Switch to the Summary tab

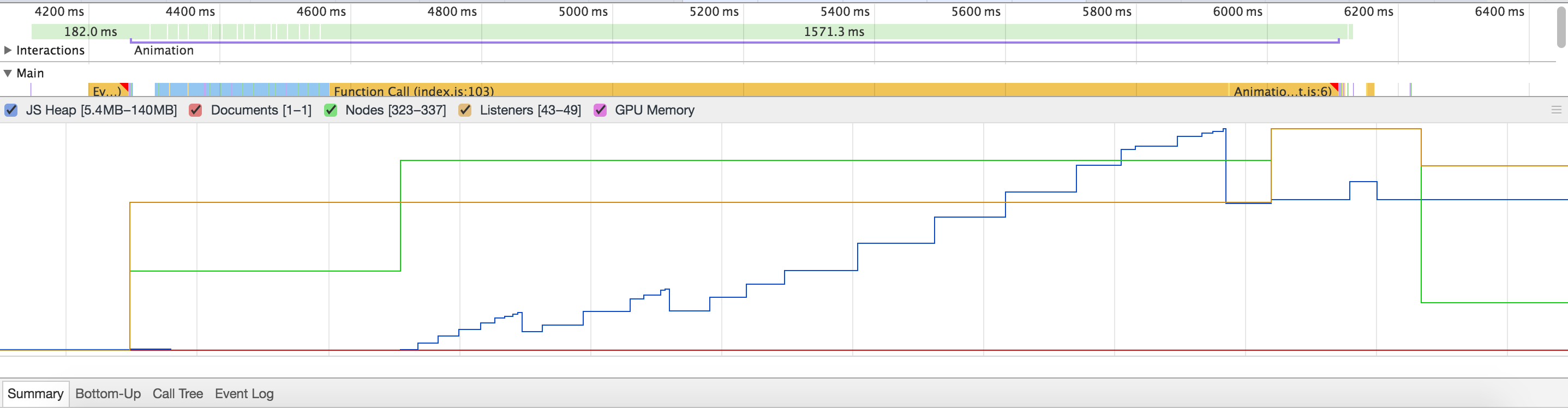[x=35, y=393]
